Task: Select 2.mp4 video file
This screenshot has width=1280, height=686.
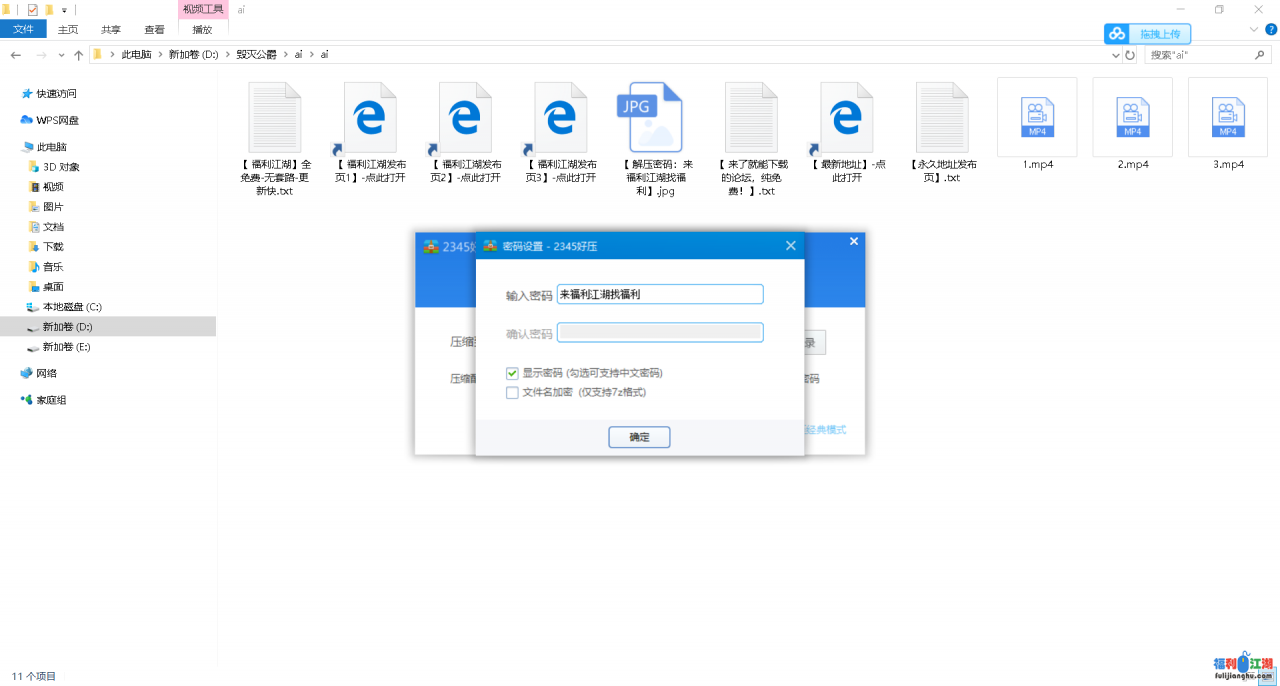Action: [x=1132, y=118]
